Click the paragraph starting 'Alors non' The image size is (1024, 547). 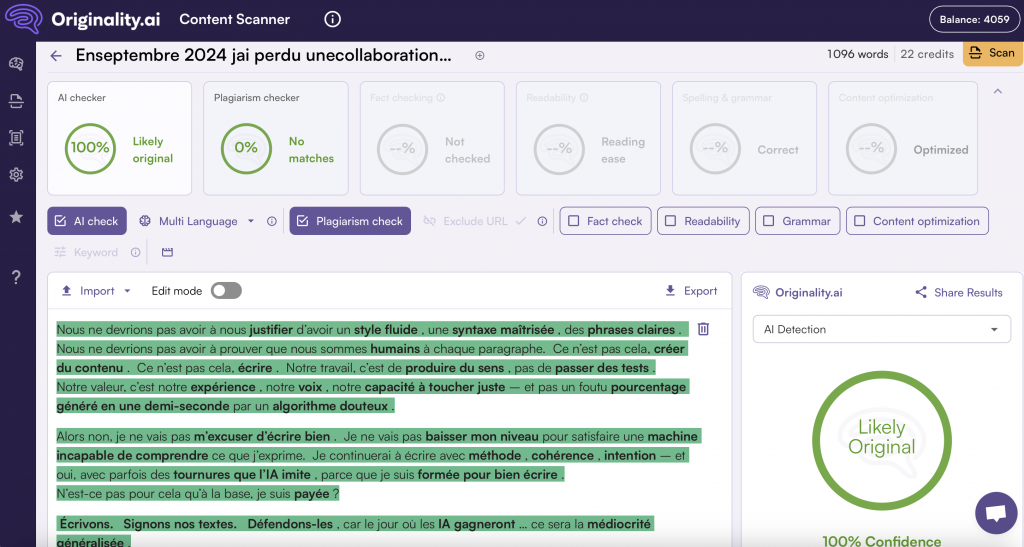coord(379,465)
